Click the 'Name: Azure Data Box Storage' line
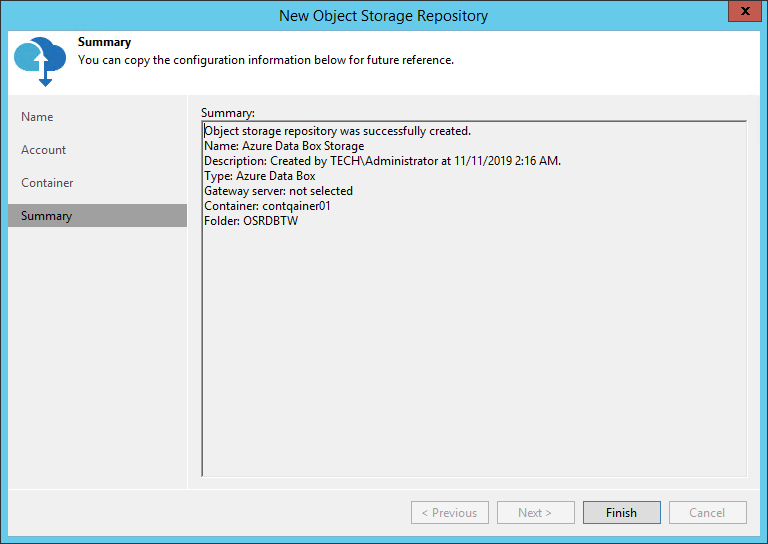The height and width of the screenshot is (544, 768). click(x=284, y=146)
